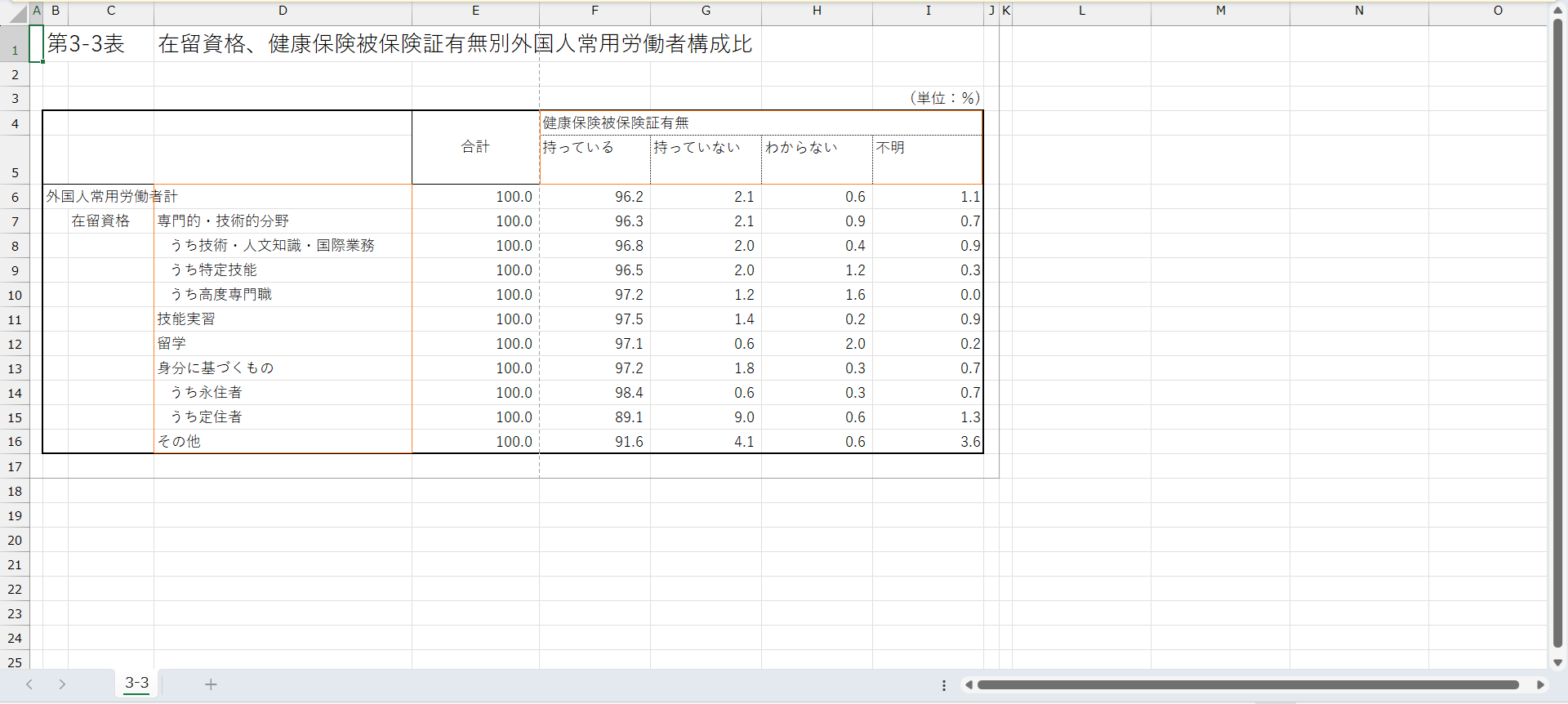
Task: Click the next sheet navigation arrow
Action: (62, 684)
